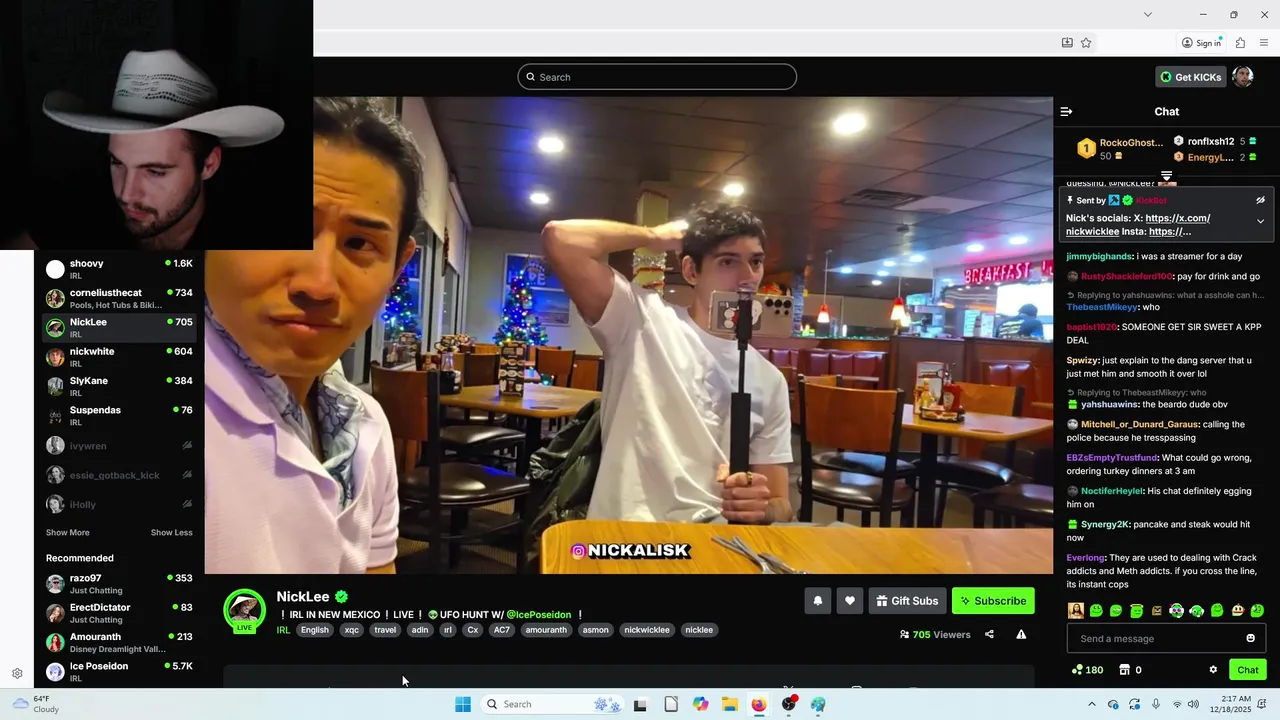Open offline channel essie_gotback_kick
1280x720 pixels.
click(119, 475)
